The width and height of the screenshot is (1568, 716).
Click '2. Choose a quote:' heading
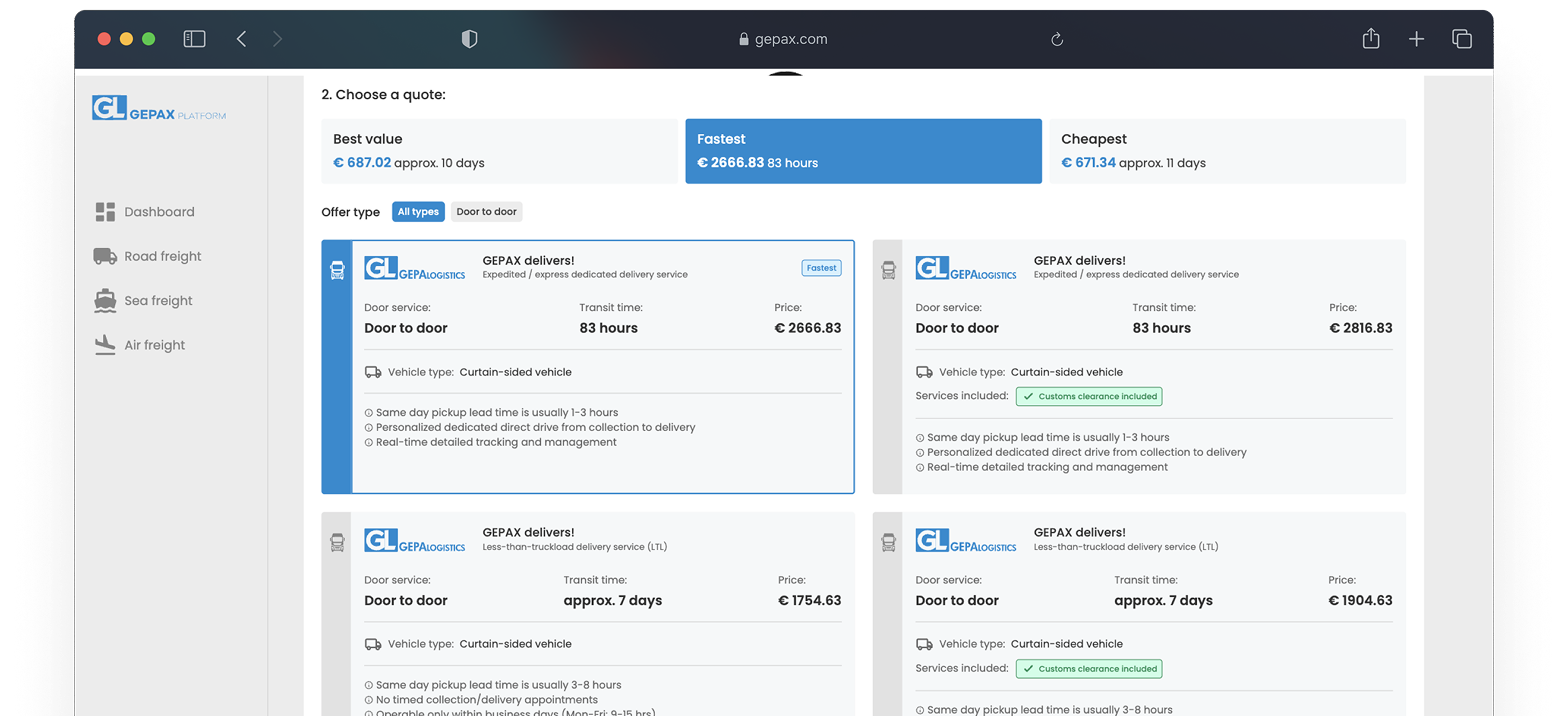pyautogui.click(x=383, y=95)
